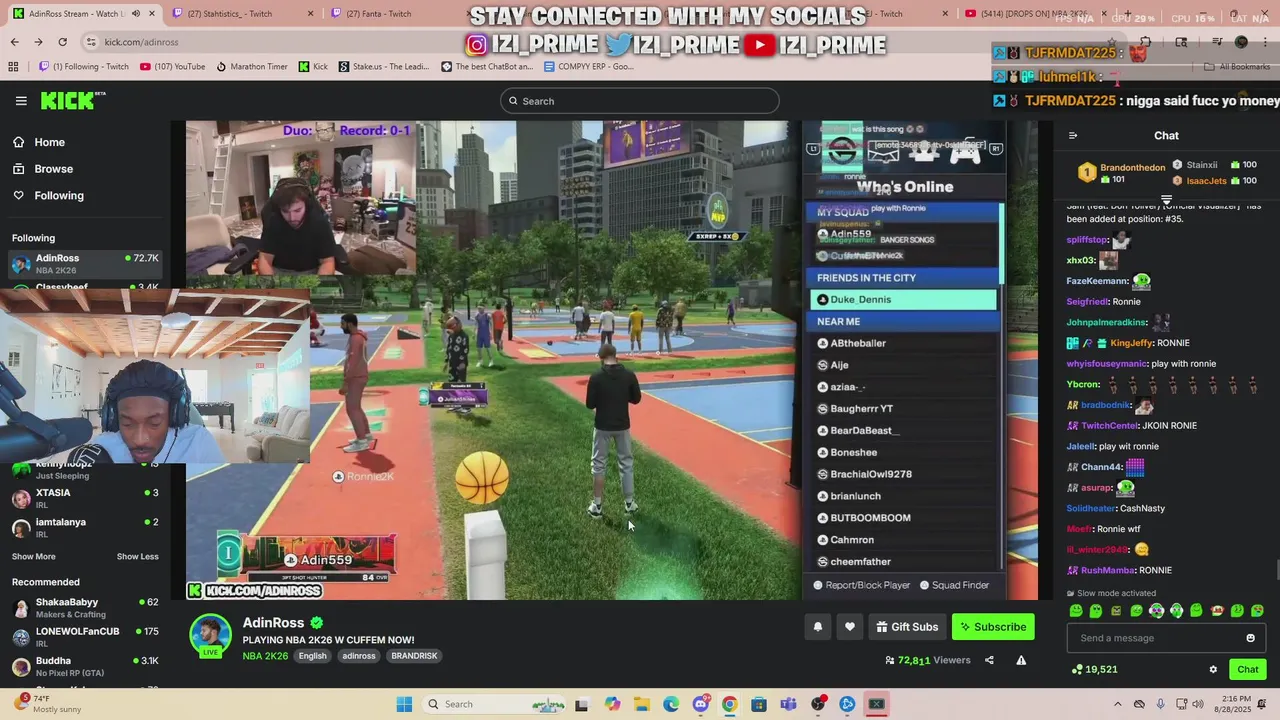Select the English language tag
This screenshot has height=720, width=1280.
click(312, 656)
